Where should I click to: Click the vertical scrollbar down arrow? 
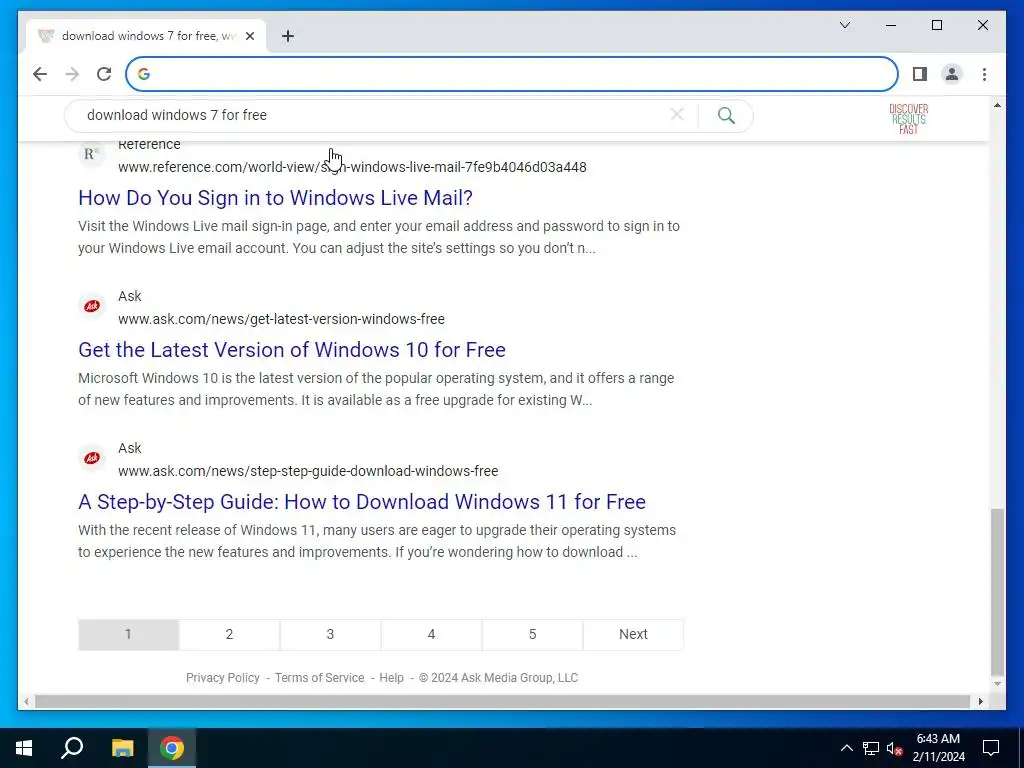(x=997, y=684)
